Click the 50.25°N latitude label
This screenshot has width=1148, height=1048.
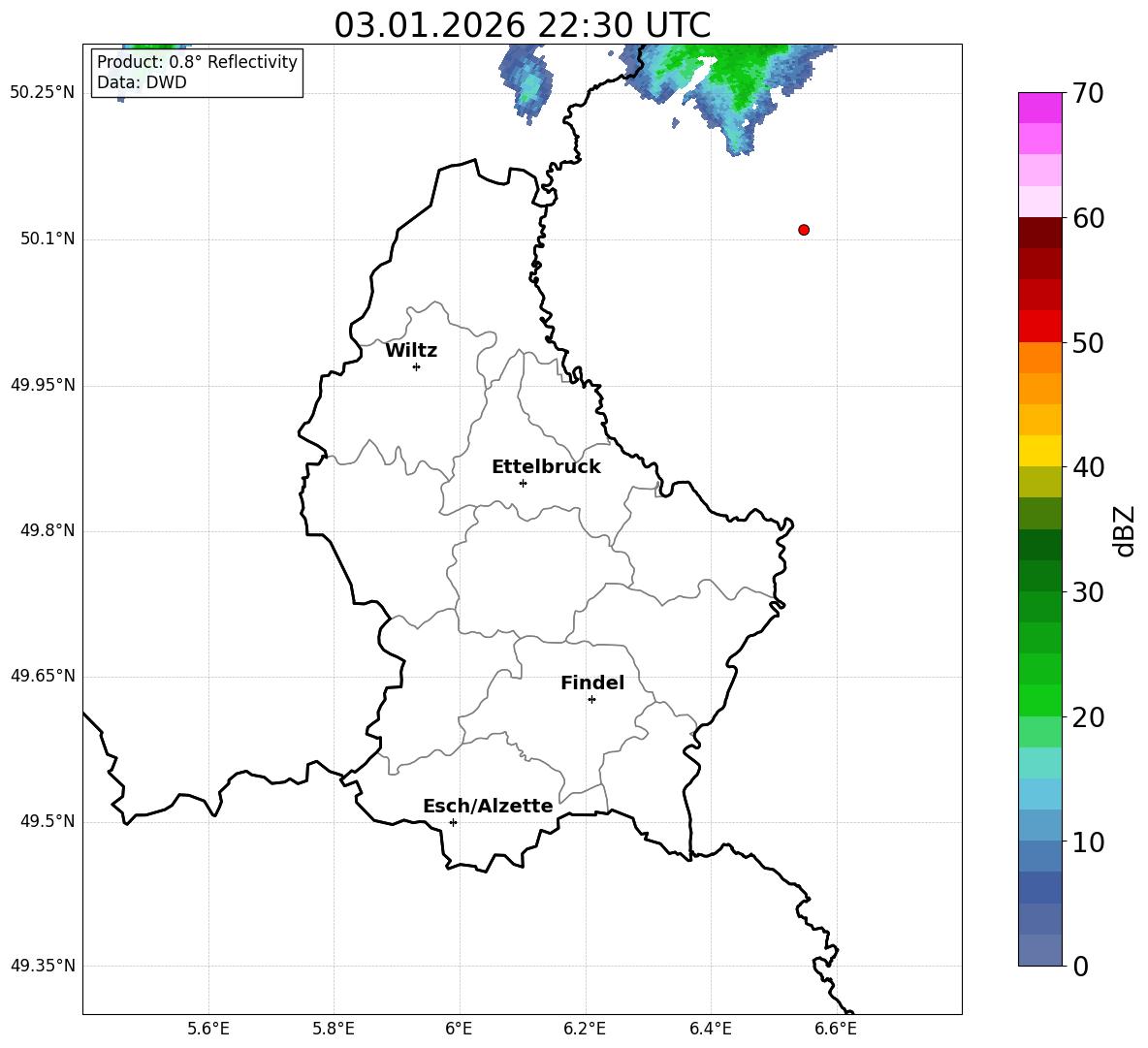pos(43,93)
